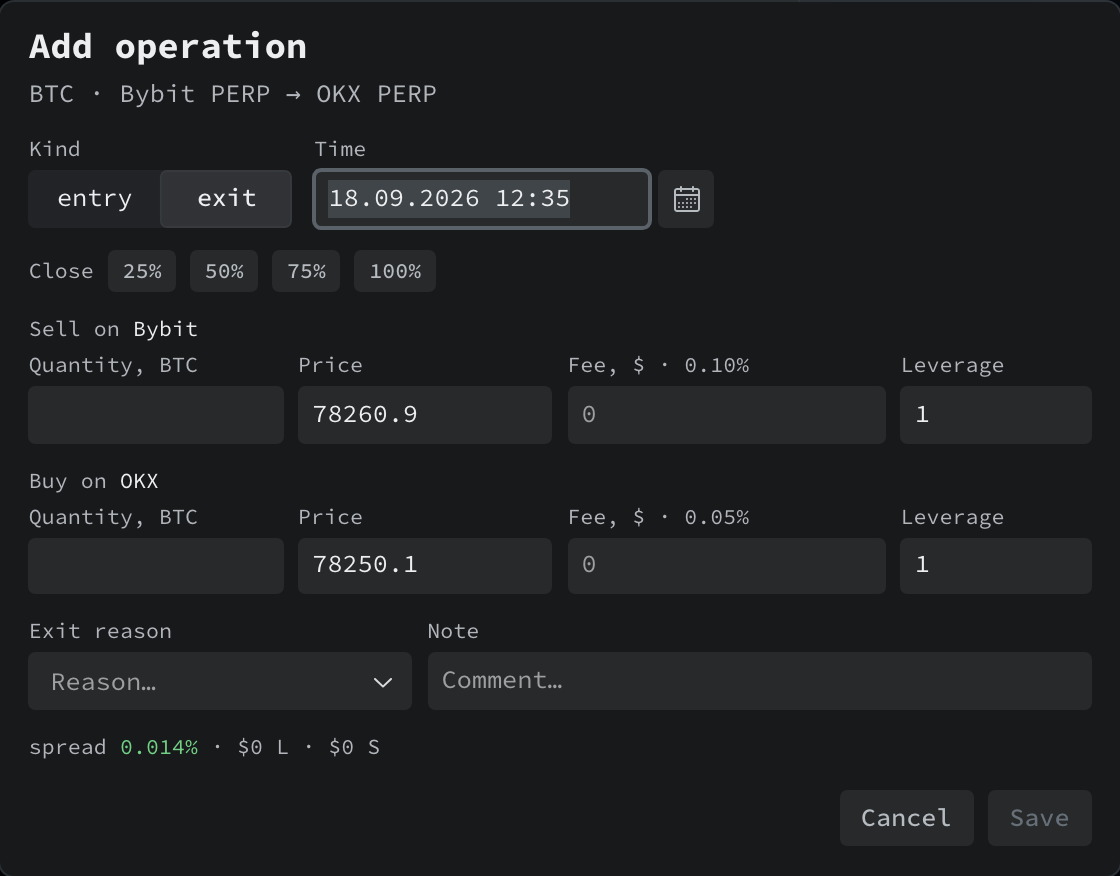The height and width of the screenshot is (876, 1120).
Task: Edit the Bybit Leverage field
Action: [x=996, y=415]
